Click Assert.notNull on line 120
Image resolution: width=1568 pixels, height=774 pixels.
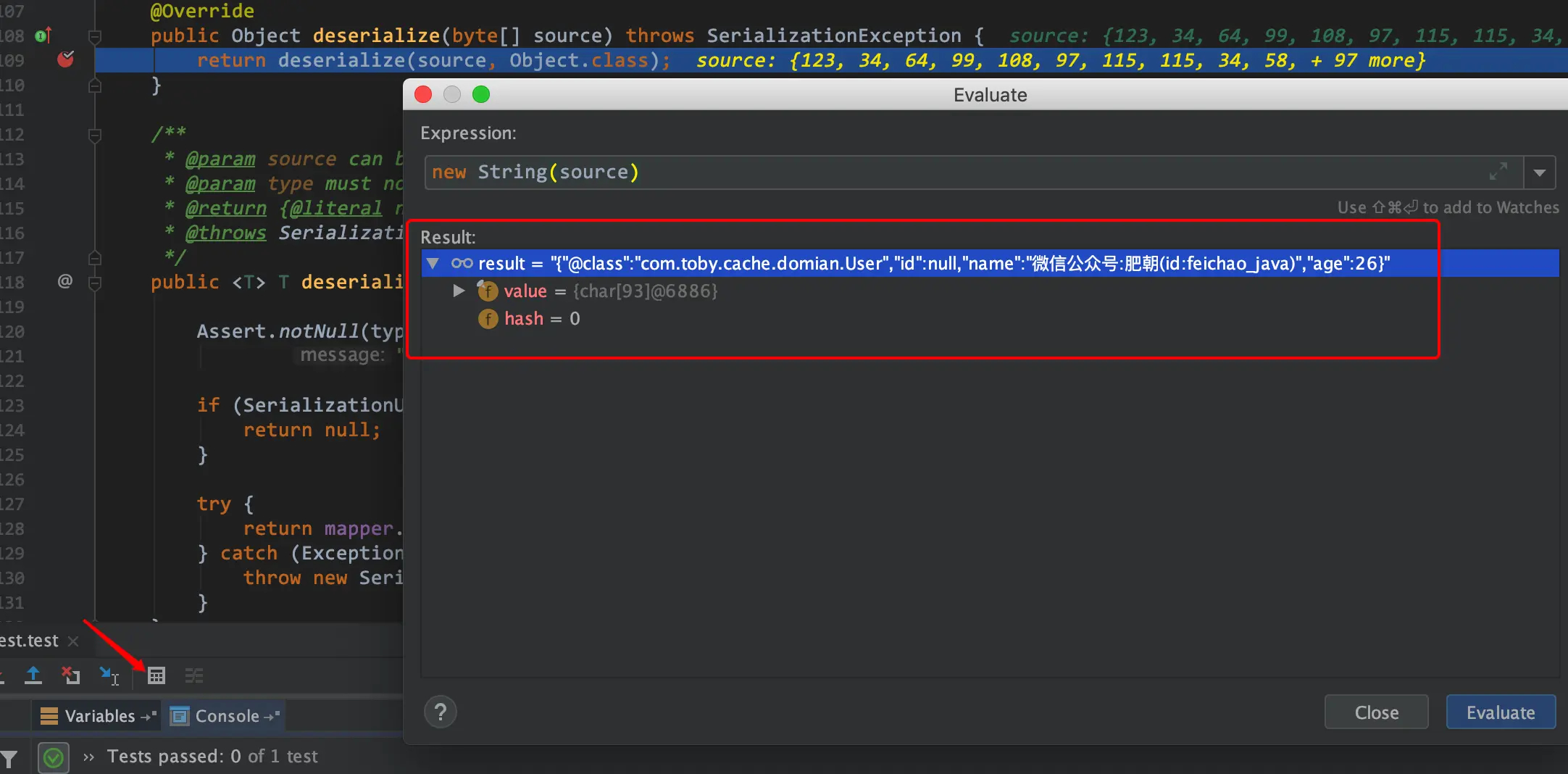[278, 331]
